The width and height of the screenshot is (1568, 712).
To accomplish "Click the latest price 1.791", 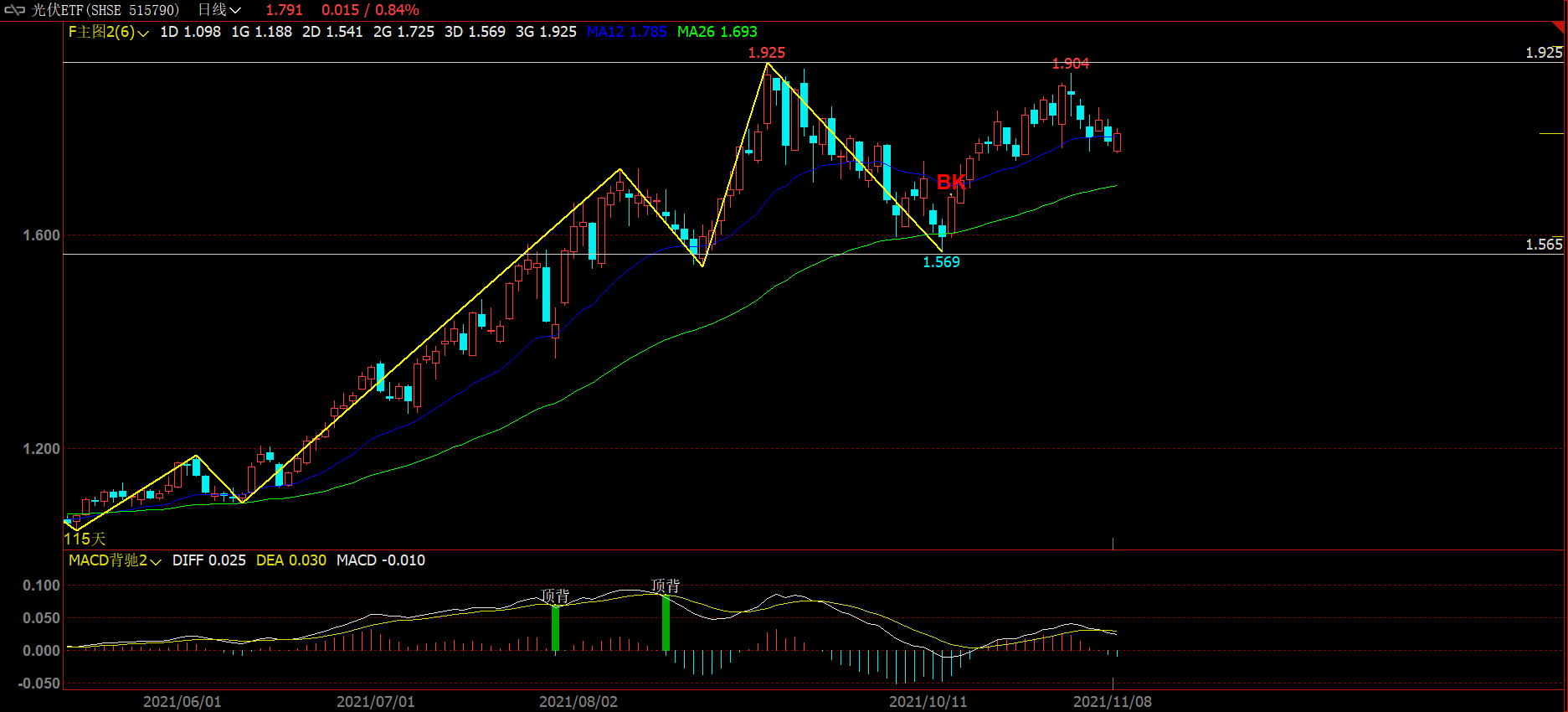I will coord(284,10).
